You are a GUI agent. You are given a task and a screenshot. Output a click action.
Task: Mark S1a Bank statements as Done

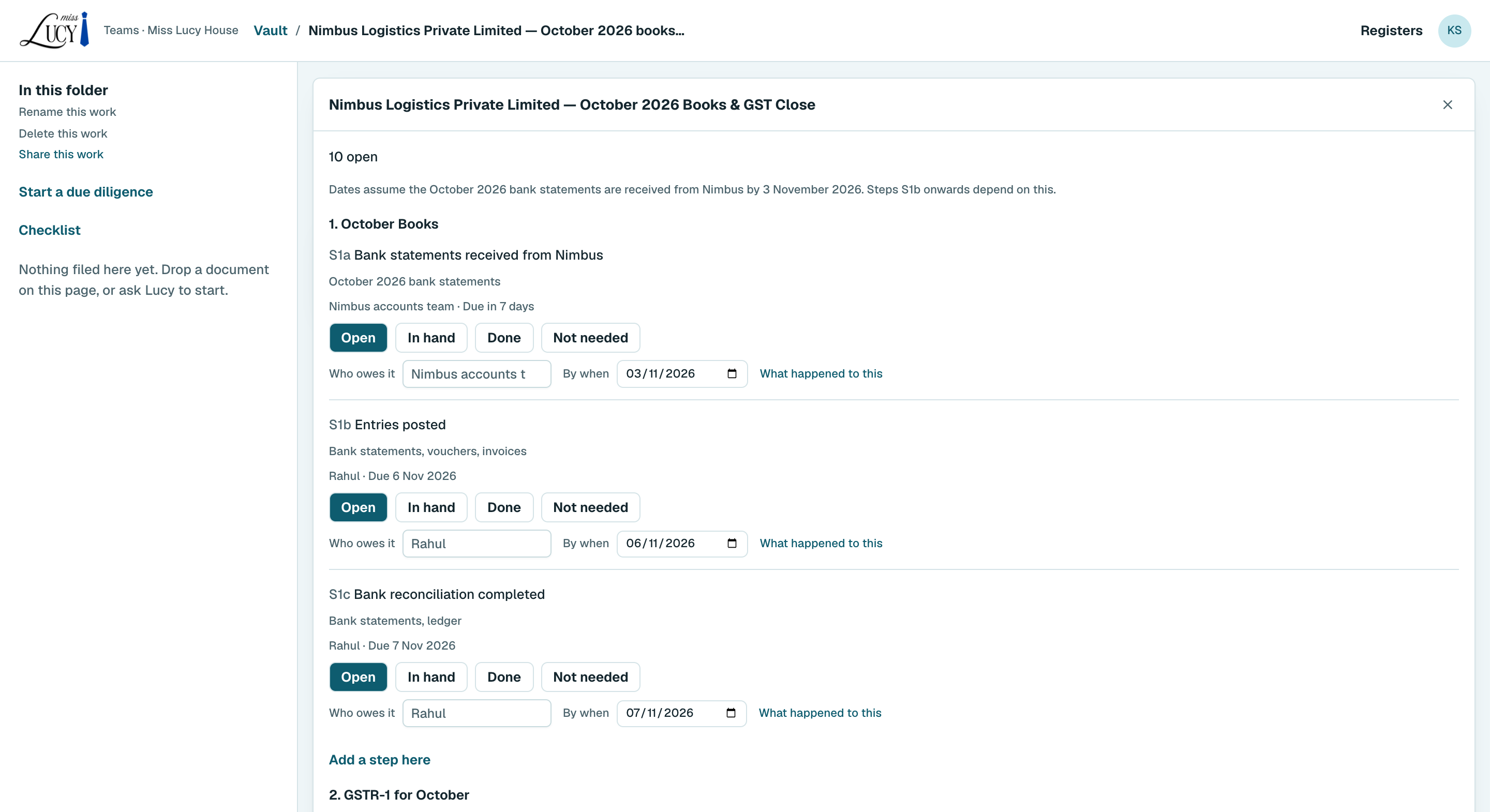504,338
